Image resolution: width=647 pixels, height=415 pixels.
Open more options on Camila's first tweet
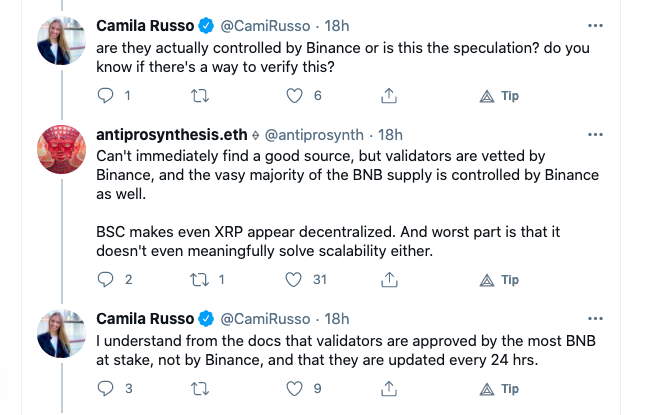tap(595, 26)
